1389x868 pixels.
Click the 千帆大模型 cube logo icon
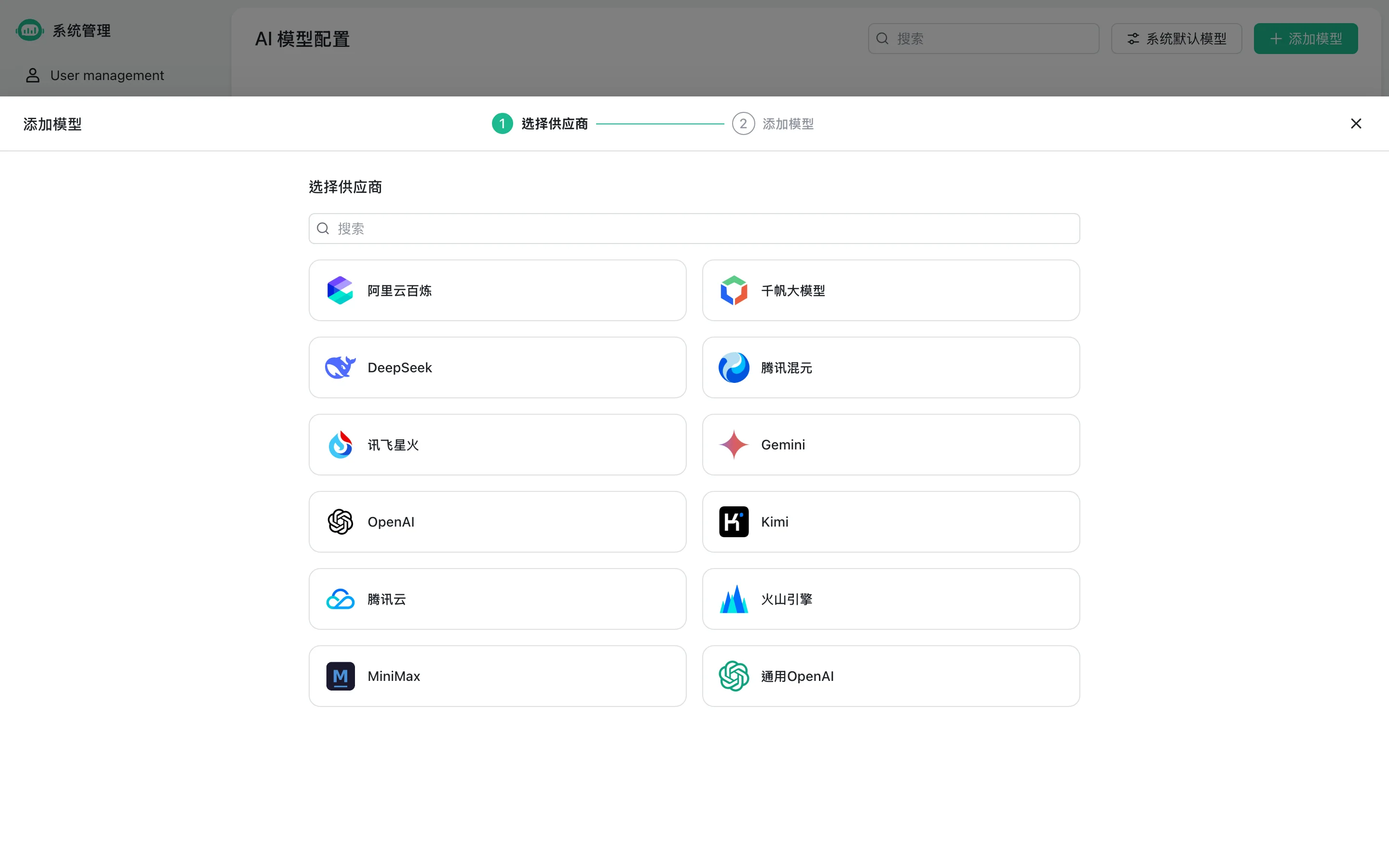pos(734,290)
